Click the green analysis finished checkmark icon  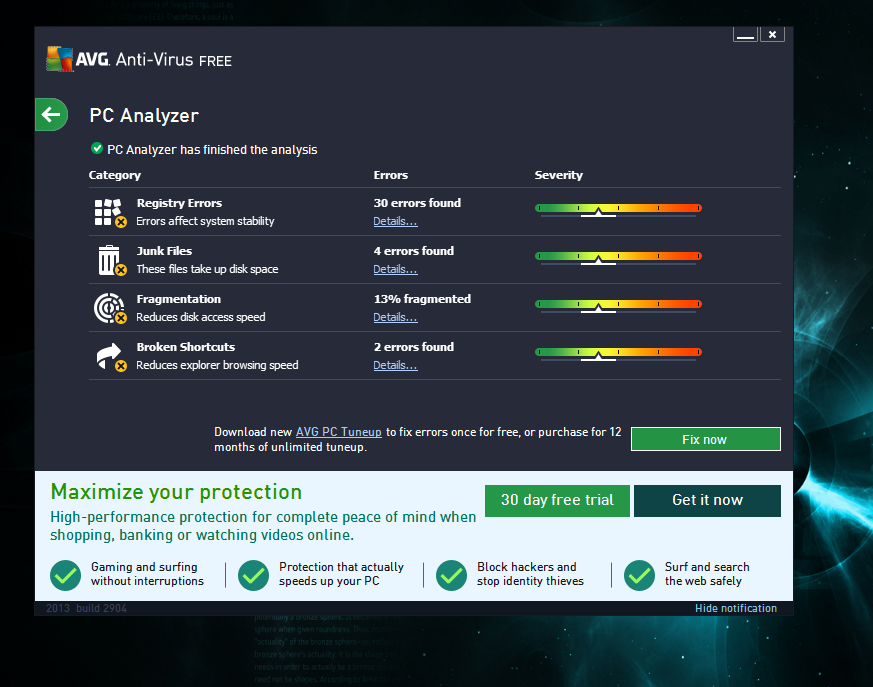[97, 149]
